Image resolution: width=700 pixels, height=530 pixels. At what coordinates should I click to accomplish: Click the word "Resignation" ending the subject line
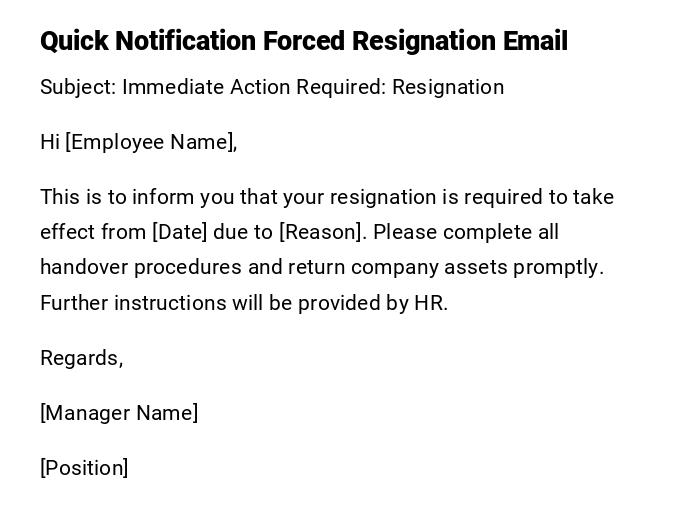pos(448,87)
